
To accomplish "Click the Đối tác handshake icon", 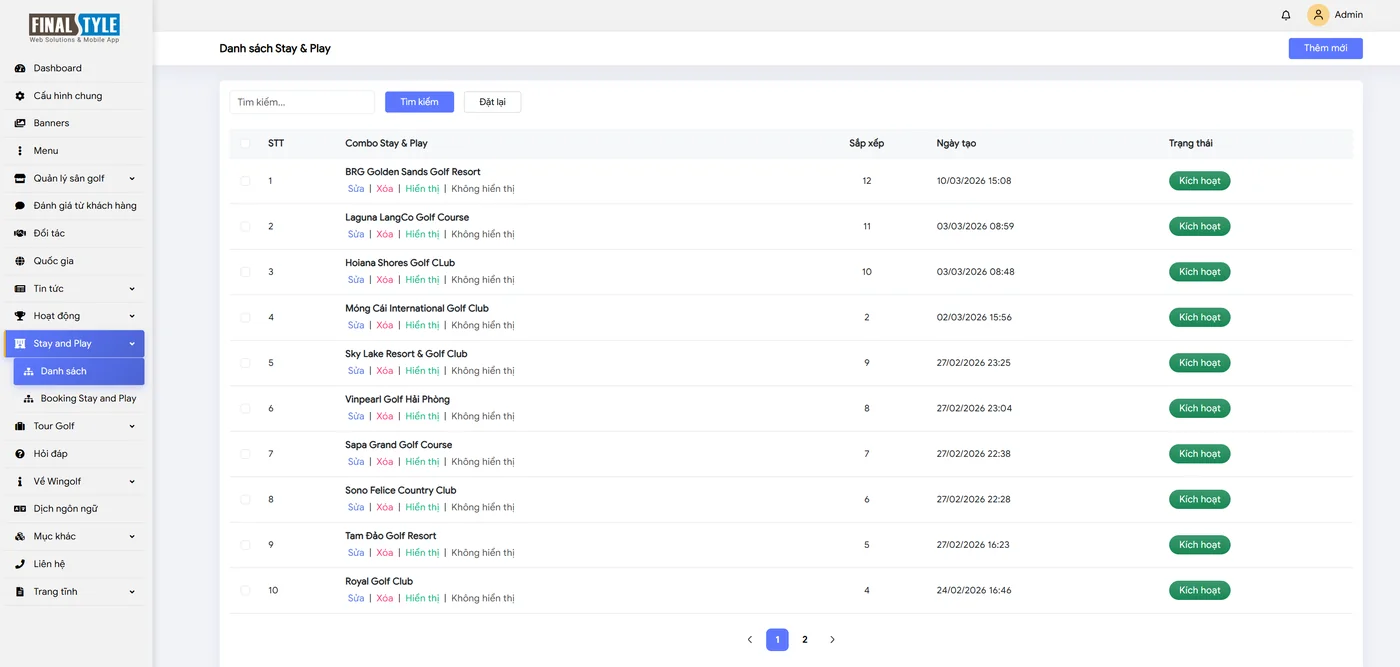I will [x=20, y=233].
